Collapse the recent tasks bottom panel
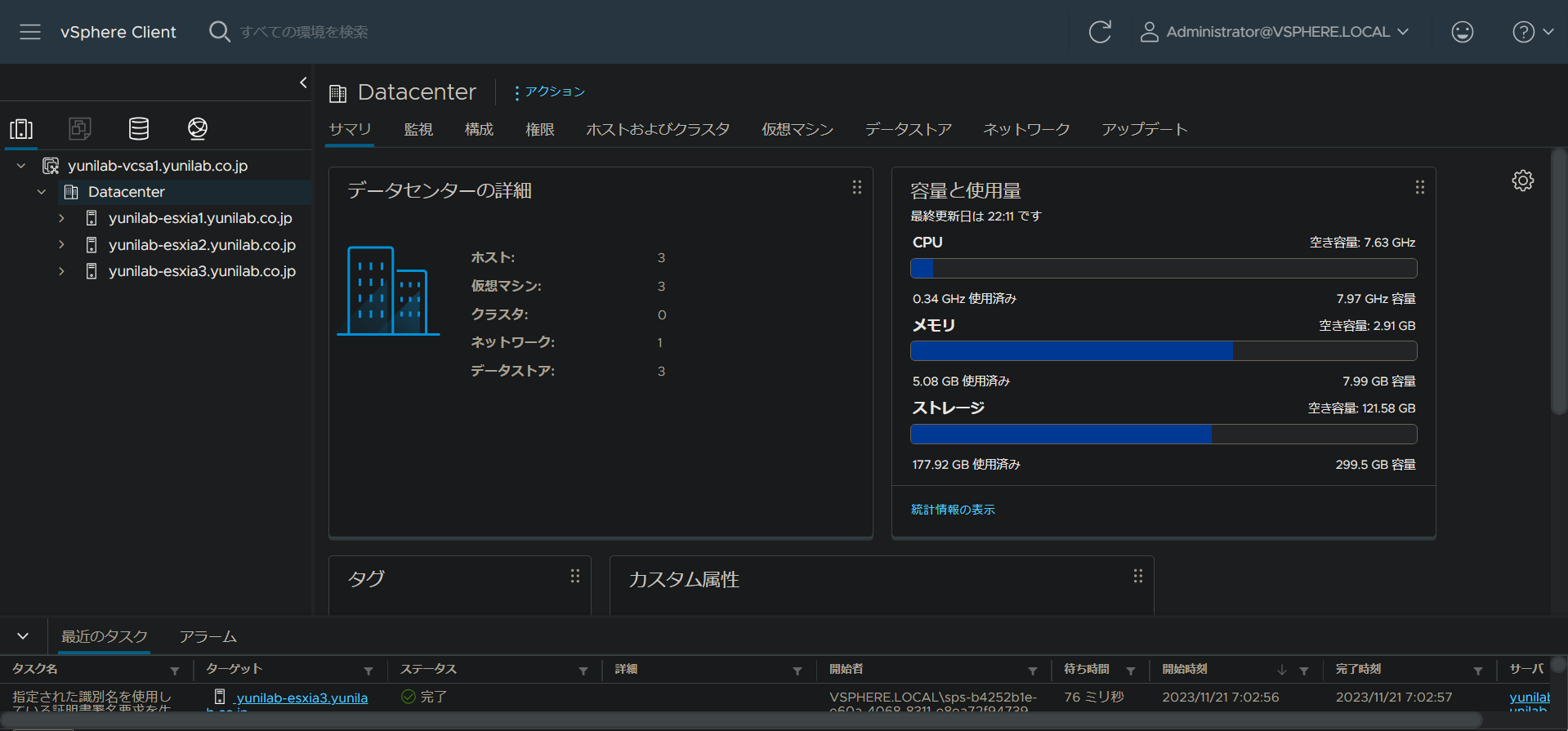Viewport: 1568px width, 731px height. coord(23,636)
